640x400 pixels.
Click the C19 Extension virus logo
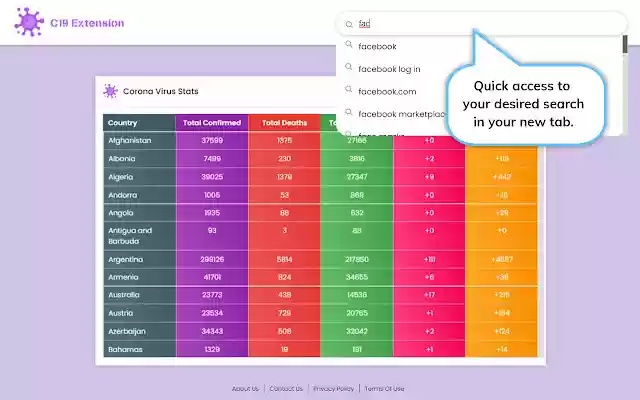coord(29,22)
